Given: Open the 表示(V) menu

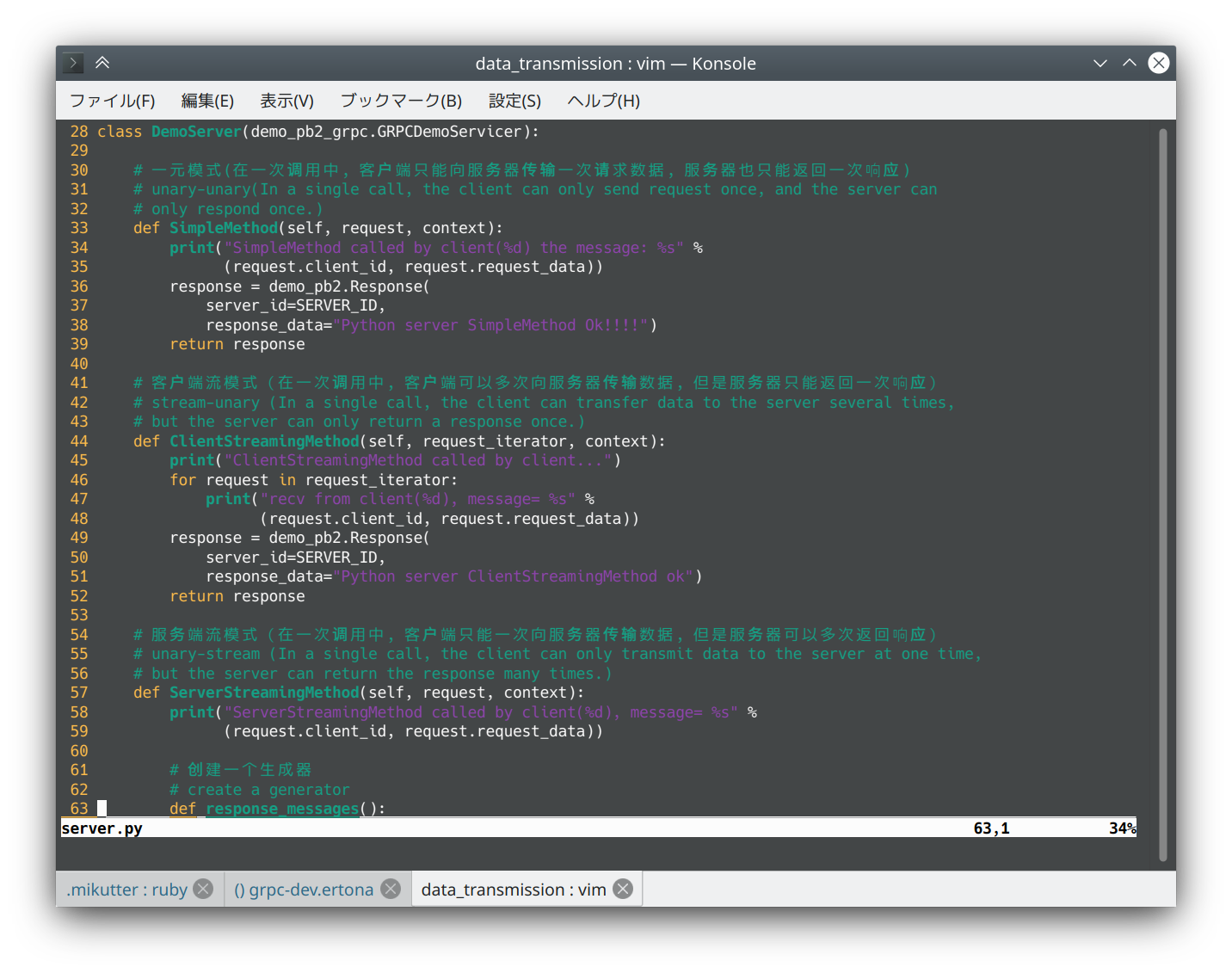Looking at the screenshot, I should pyautogui.click(x=286, y=101).
